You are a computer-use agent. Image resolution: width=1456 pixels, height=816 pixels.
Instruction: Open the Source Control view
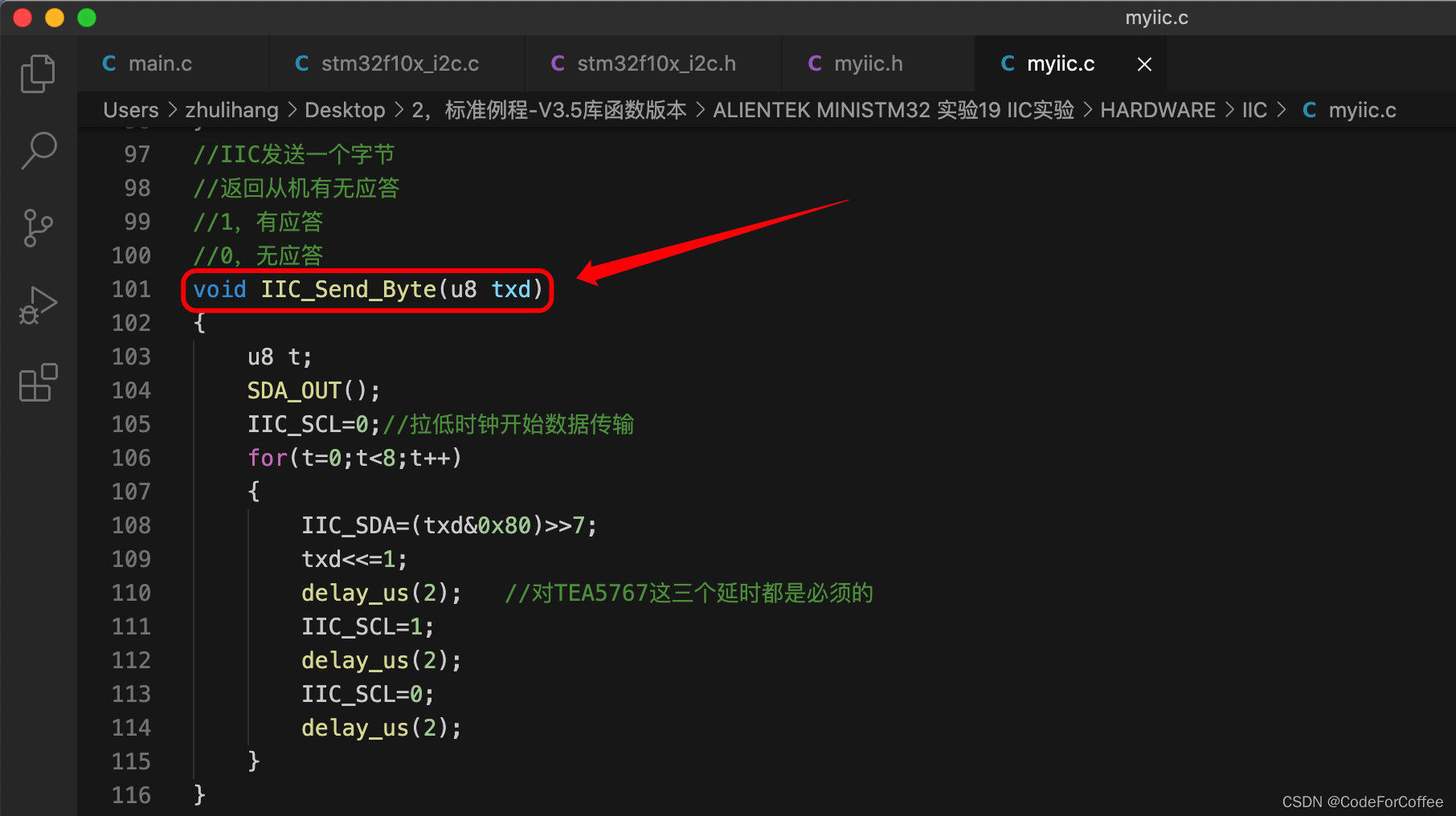[38, 228]
